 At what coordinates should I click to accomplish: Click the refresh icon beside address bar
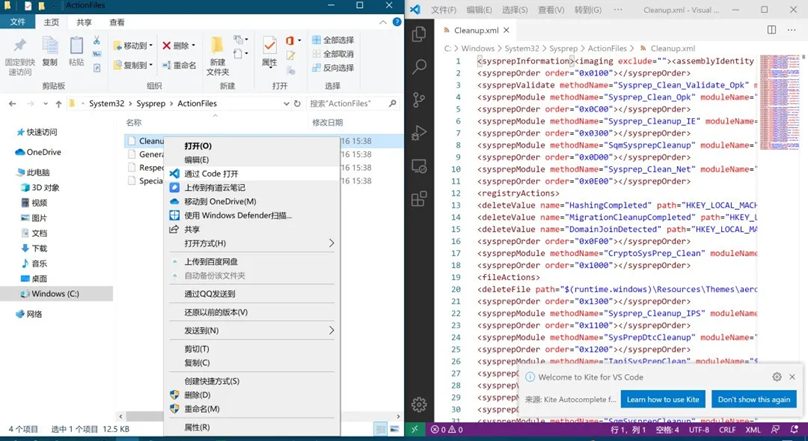(297, 104)
